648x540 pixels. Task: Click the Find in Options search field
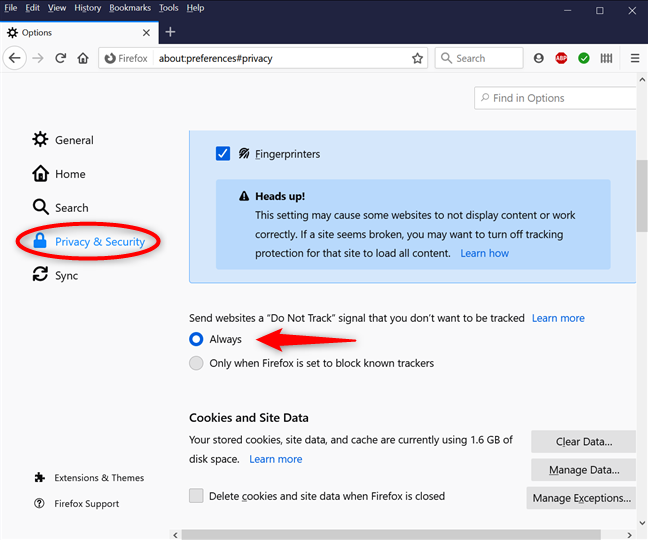555,98
